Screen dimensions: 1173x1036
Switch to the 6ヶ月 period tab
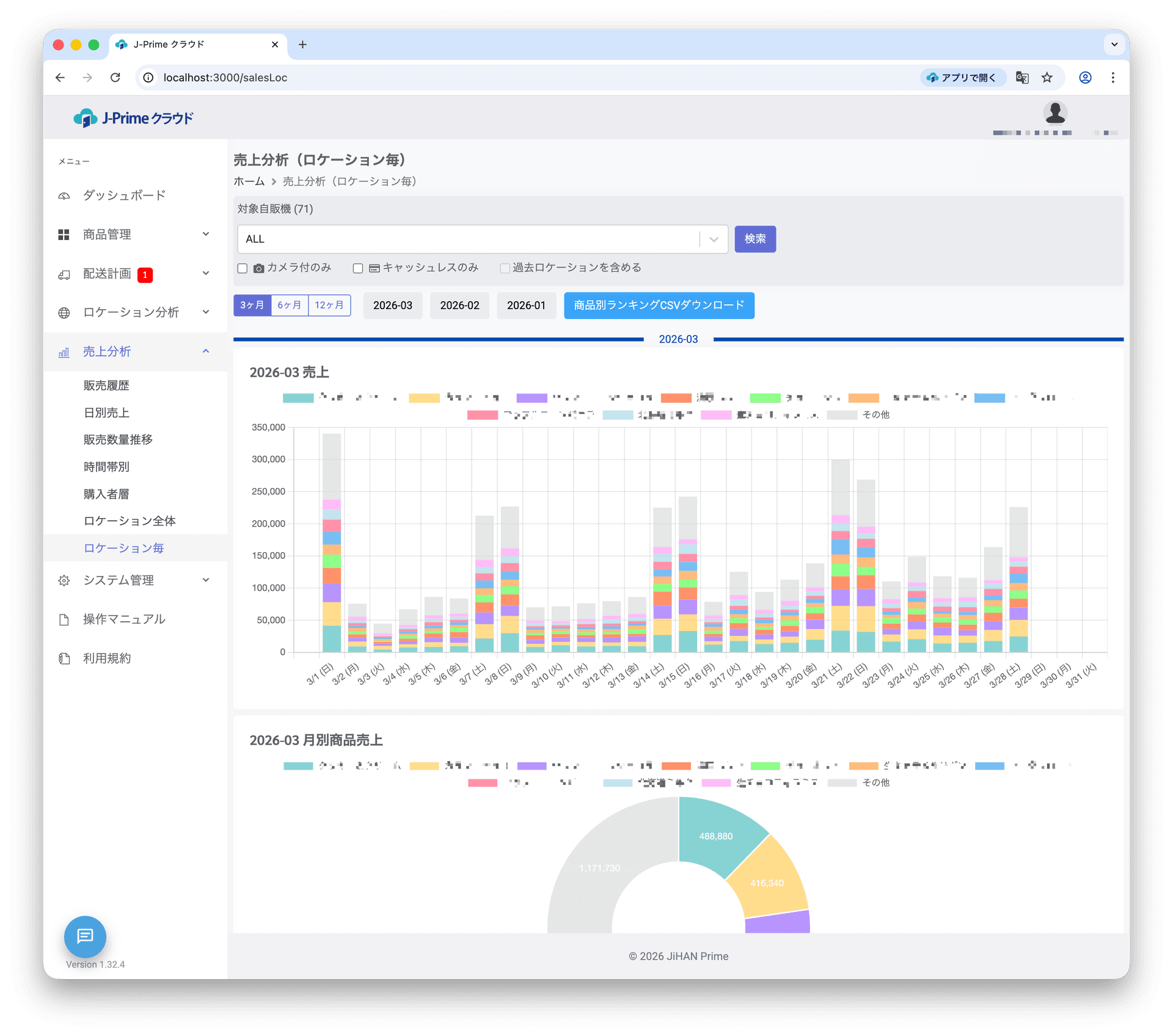[289, 305]
